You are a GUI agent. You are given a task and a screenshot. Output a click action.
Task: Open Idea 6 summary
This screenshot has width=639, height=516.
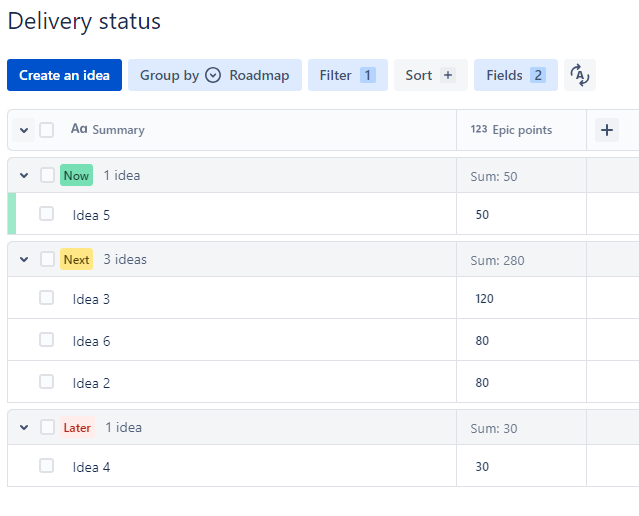click(91, 341)
